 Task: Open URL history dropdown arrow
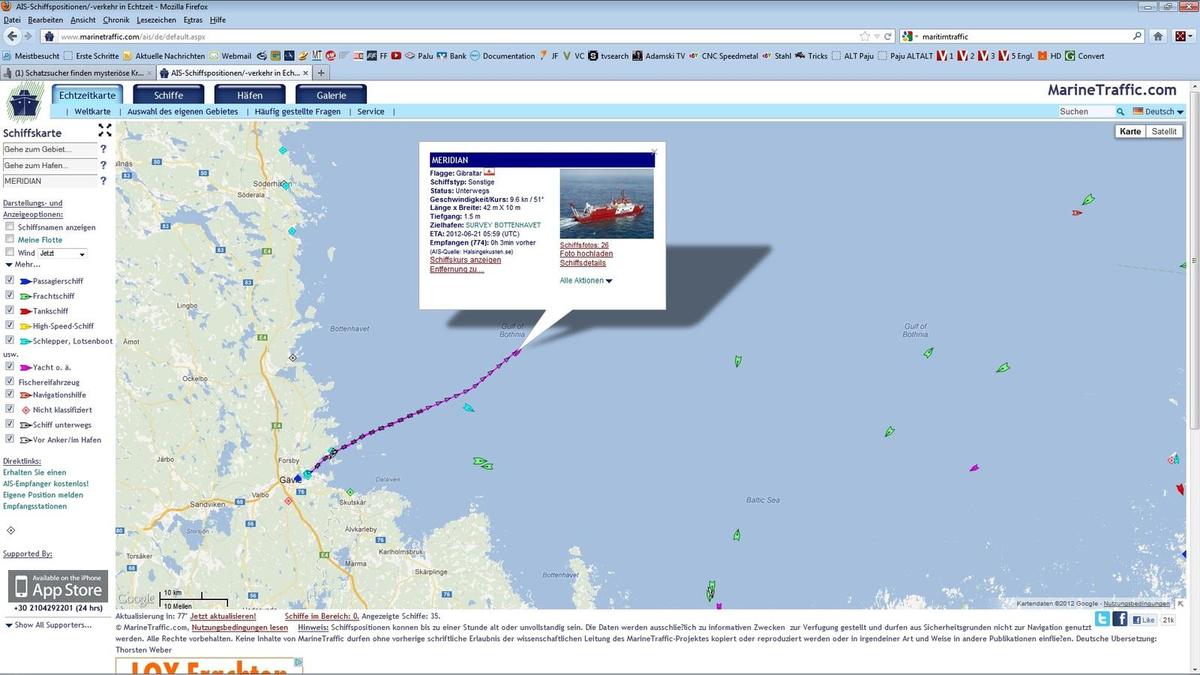[875, 36]
